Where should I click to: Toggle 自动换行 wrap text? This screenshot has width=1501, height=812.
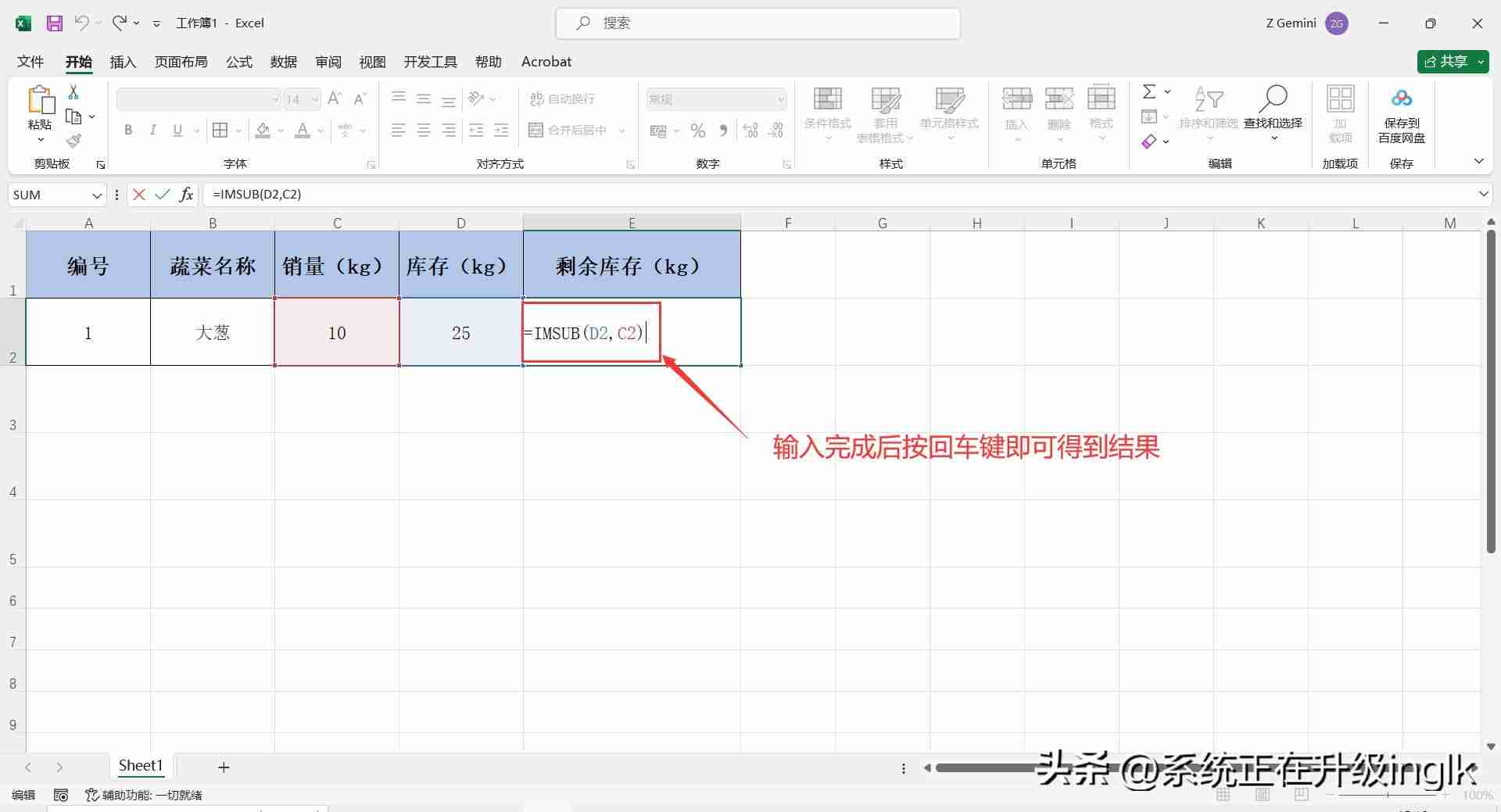tap(562, 98)
